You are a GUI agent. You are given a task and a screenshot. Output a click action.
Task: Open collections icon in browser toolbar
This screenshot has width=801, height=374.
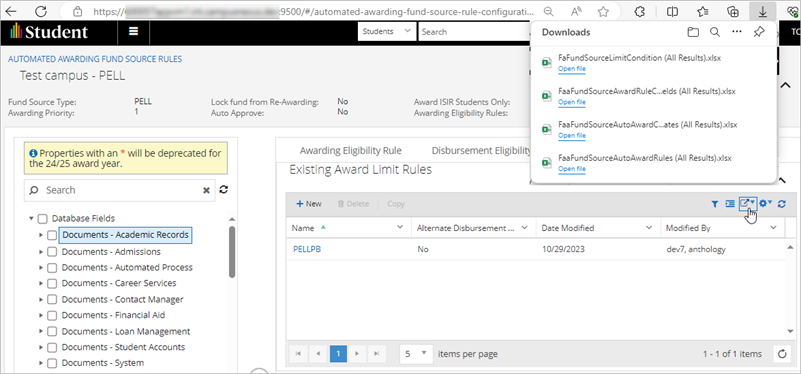point(733,11)
